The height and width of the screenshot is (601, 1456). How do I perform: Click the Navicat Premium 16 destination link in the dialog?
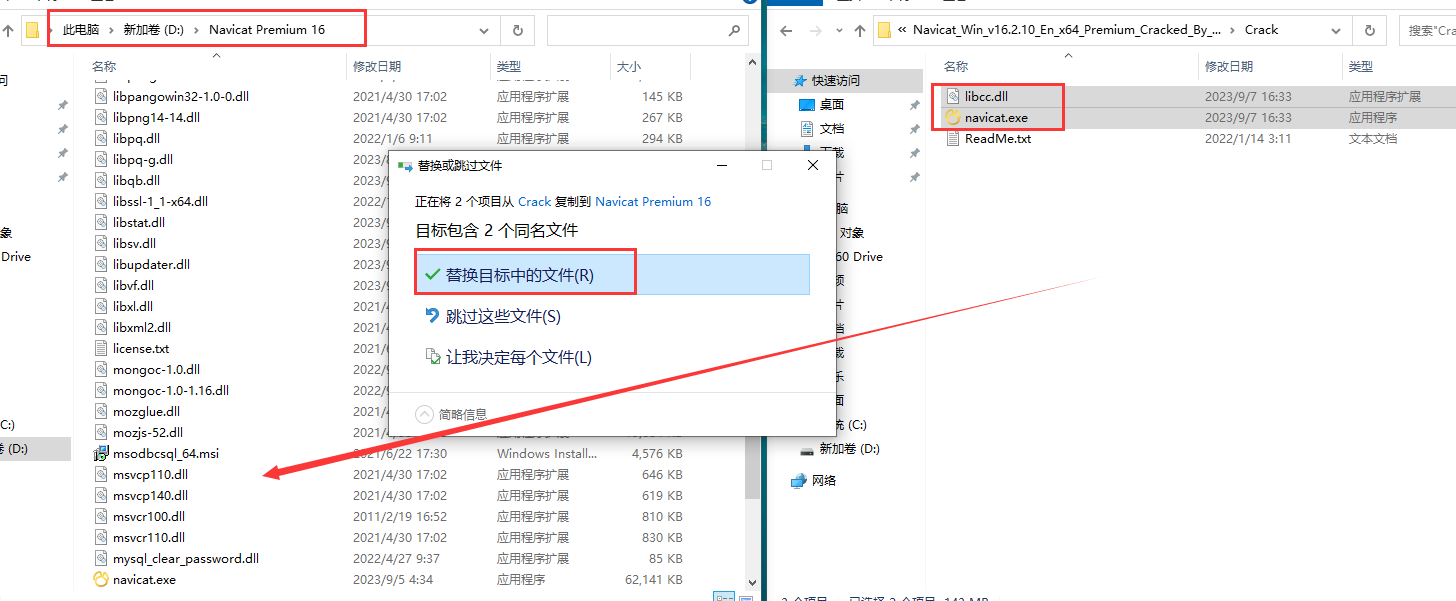point(653,201)
